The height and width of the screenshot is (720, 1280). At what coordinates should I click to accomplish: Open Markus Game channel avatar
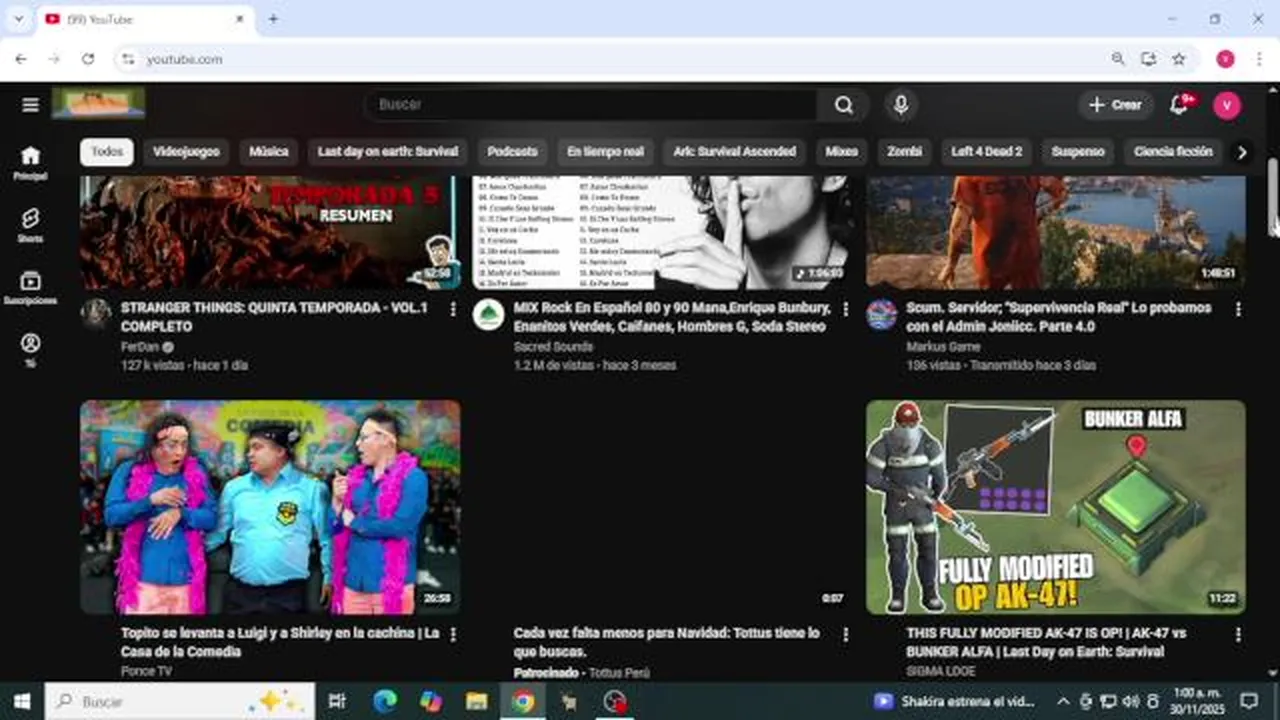[x=881, y=314]
